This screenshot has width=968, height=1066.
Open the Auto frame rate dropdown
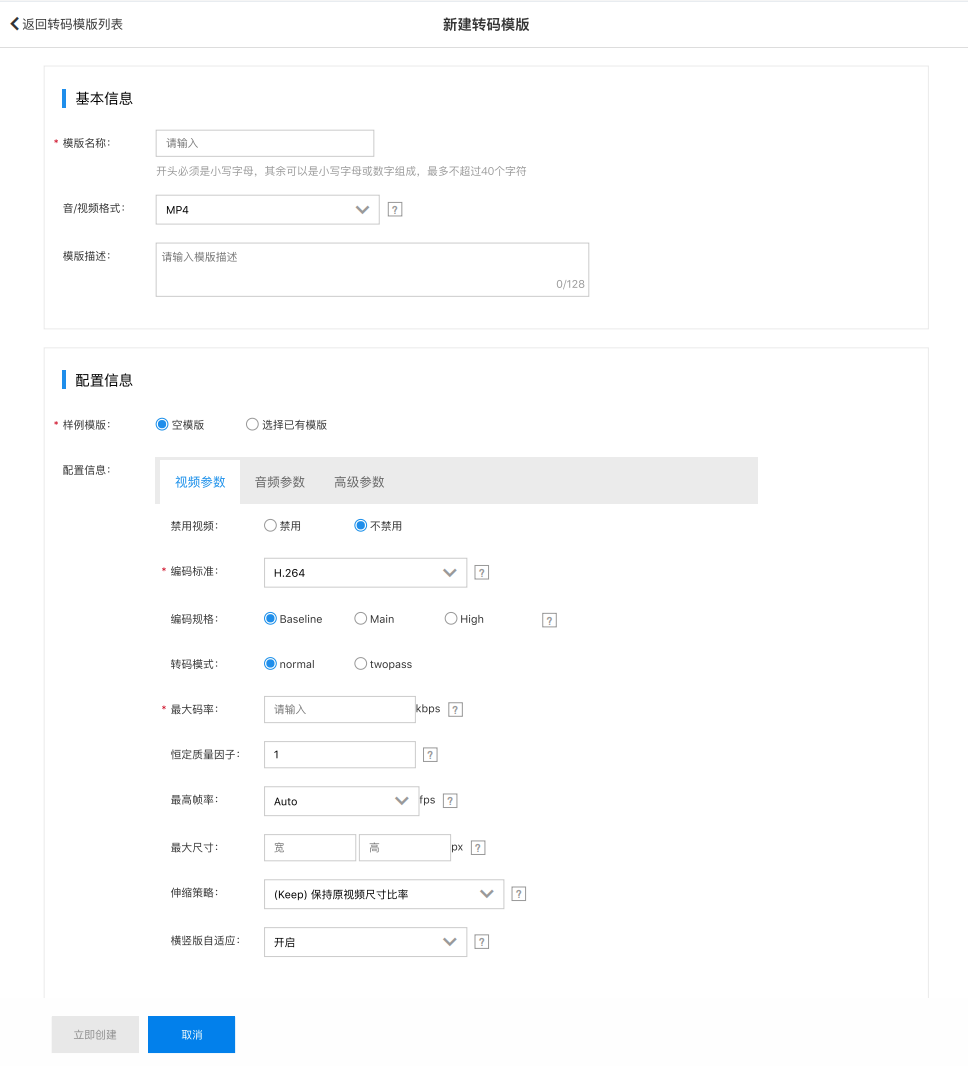341,801
